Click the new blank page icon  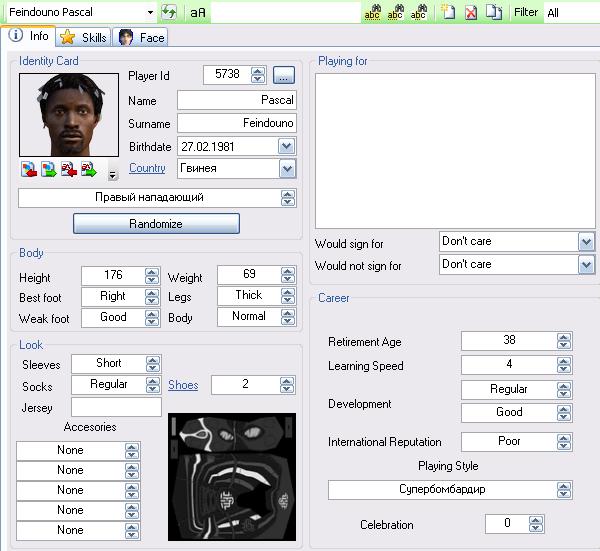click(x=449, y=13)
